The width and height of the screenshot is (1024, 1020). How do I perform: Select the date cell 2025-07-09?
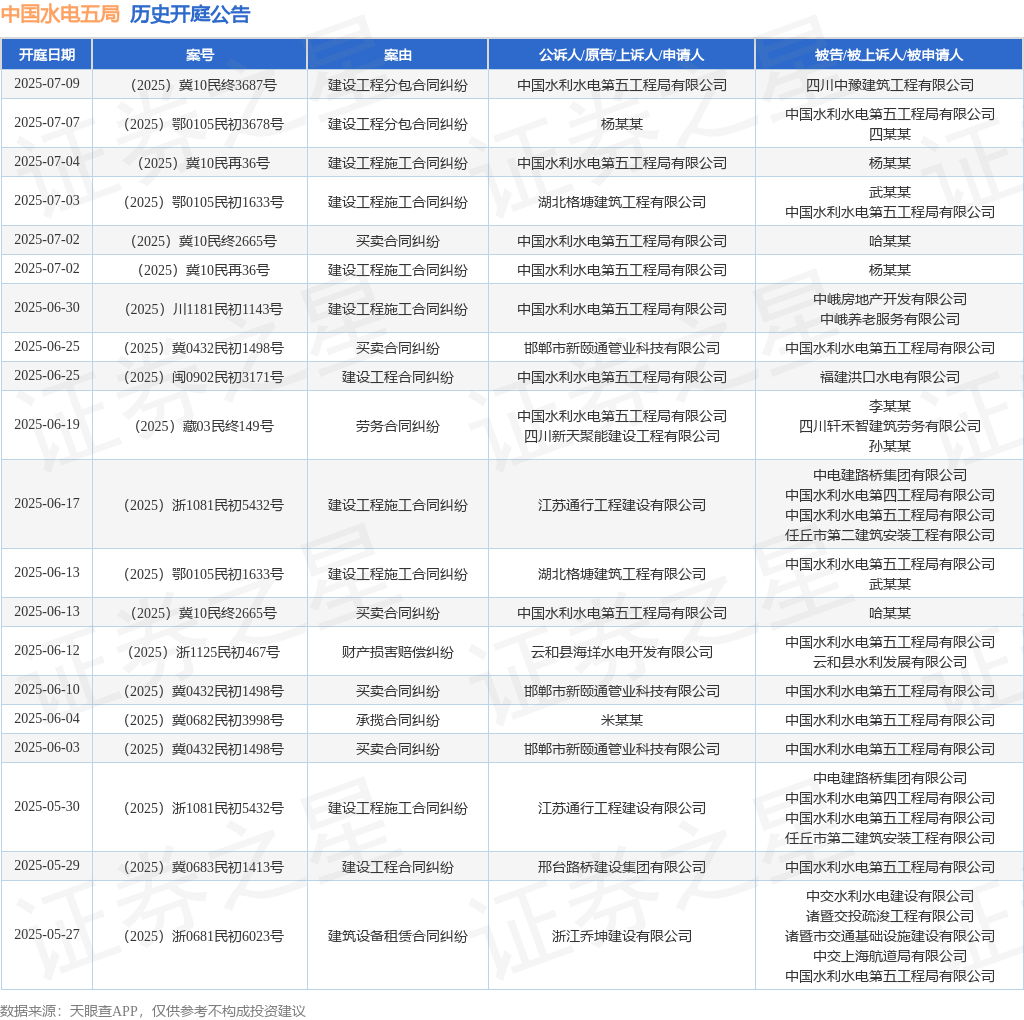click(47, 84)
